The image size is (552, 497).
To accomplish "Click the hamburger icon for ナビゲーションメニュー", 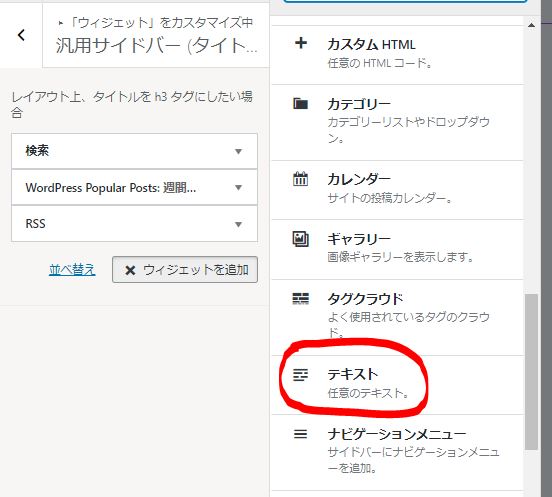I will [300, 434].
